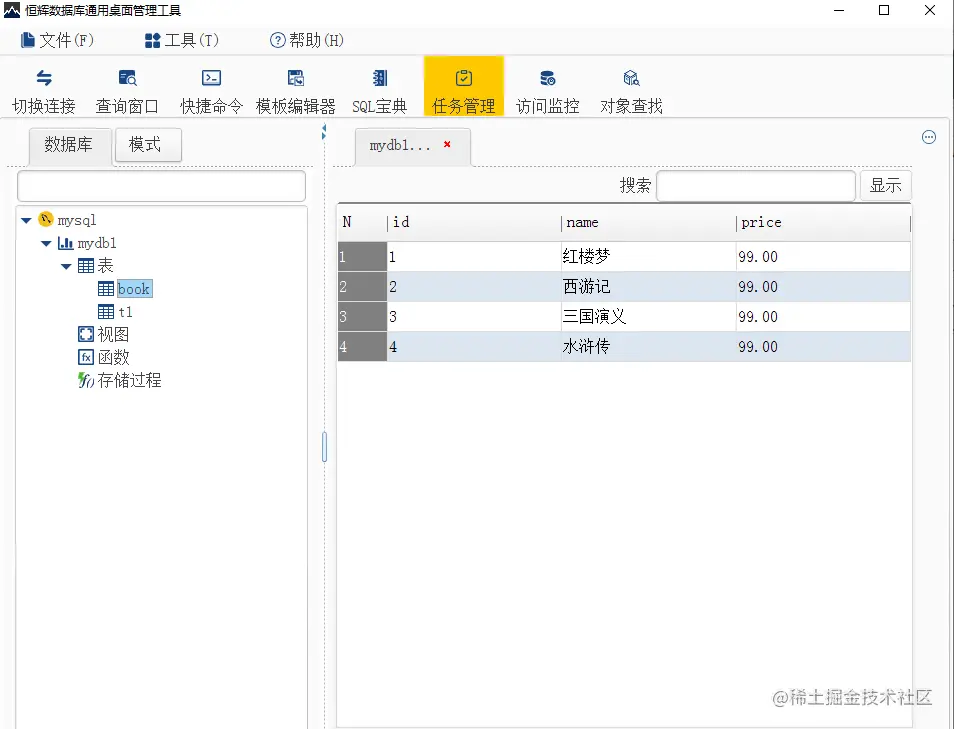Click the 红楼梦 name cell
Viewport: 954px width, 729px height.
pyautogui.click(x=649, y=257)
